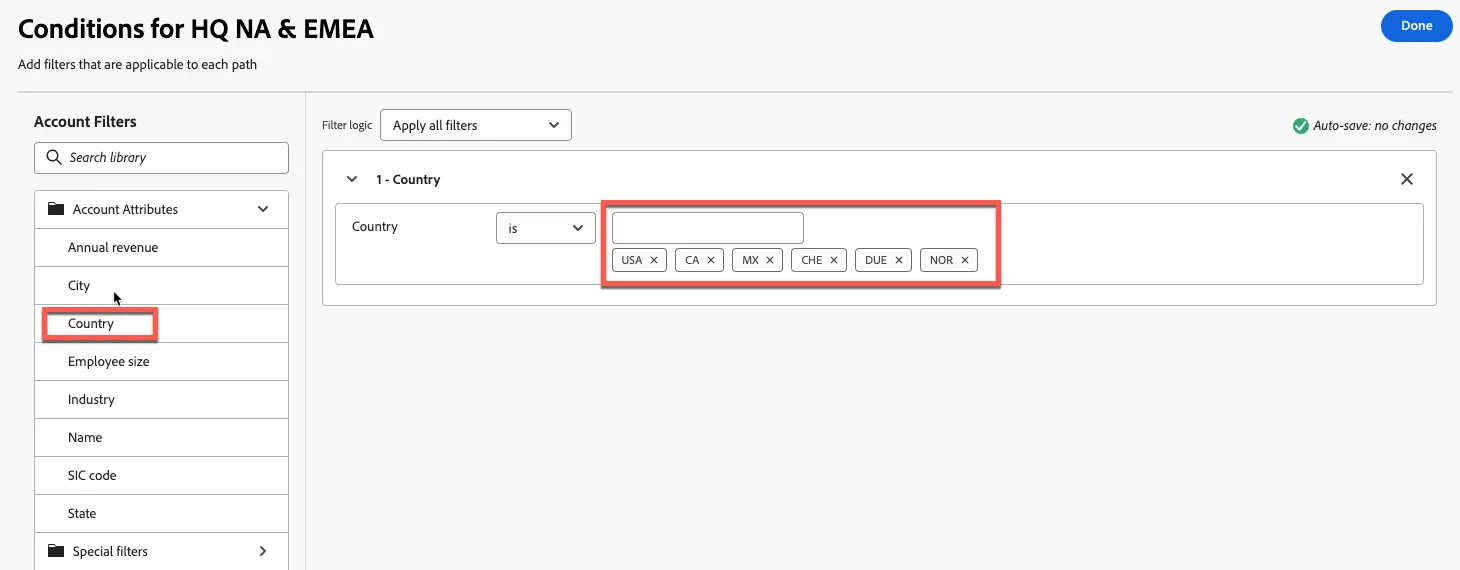1460x570 pixels.
Task: Remove the MX tag
Action: pyautogui.click(x=770, y=260)
